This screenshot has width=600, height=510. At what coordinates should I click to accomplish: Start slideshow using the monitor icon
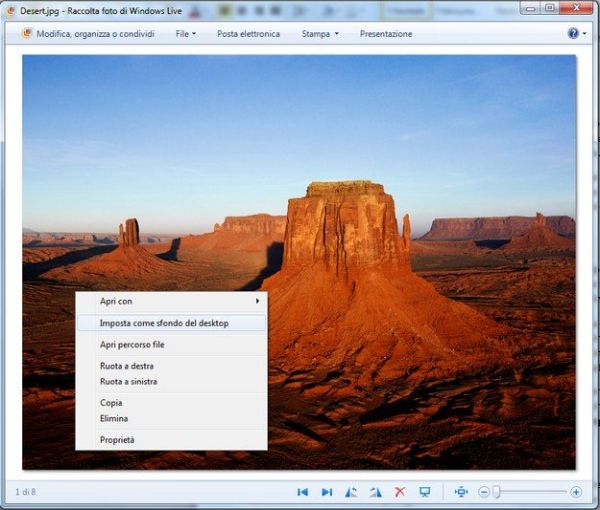pyautogui.click(x=425, y=492)
